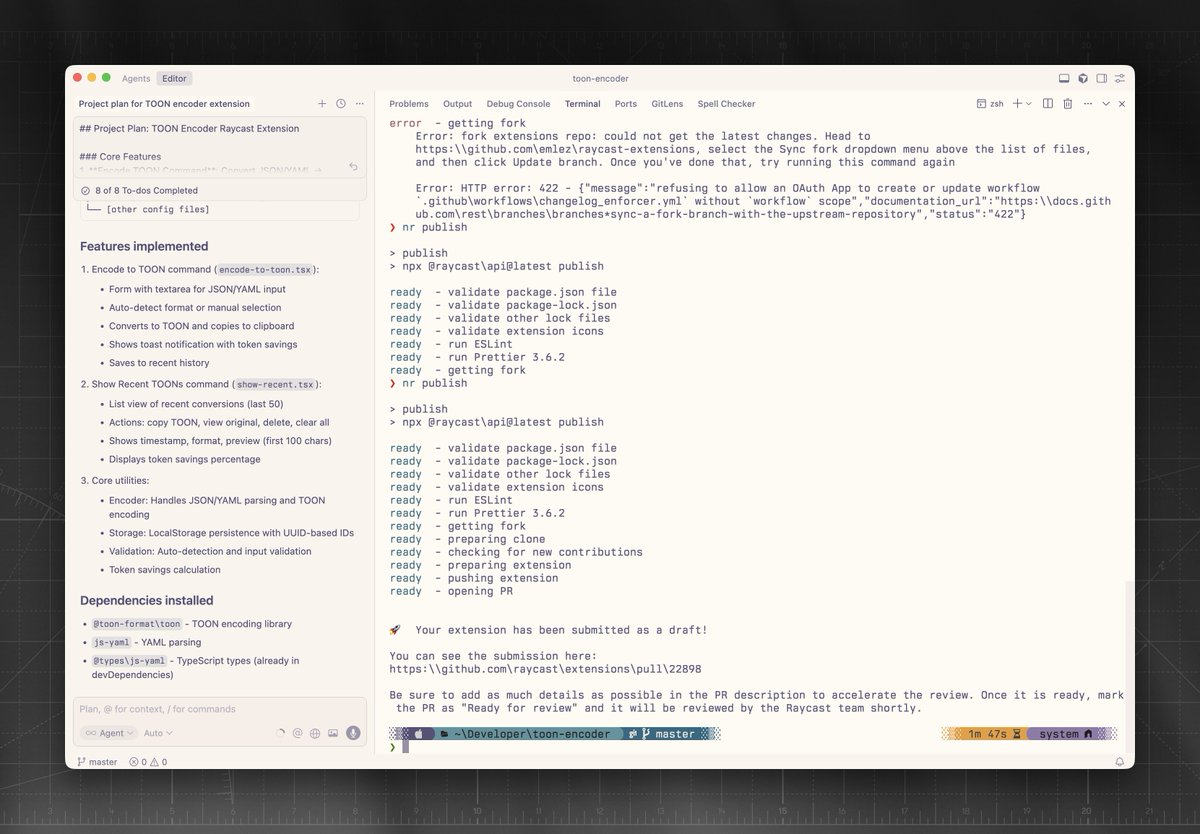Image resolution: width=1200 pixels, height=834 pixels.
Task: Click the zsh terminal shell icon
Action: pyautogui.click(x=982, y=104)
